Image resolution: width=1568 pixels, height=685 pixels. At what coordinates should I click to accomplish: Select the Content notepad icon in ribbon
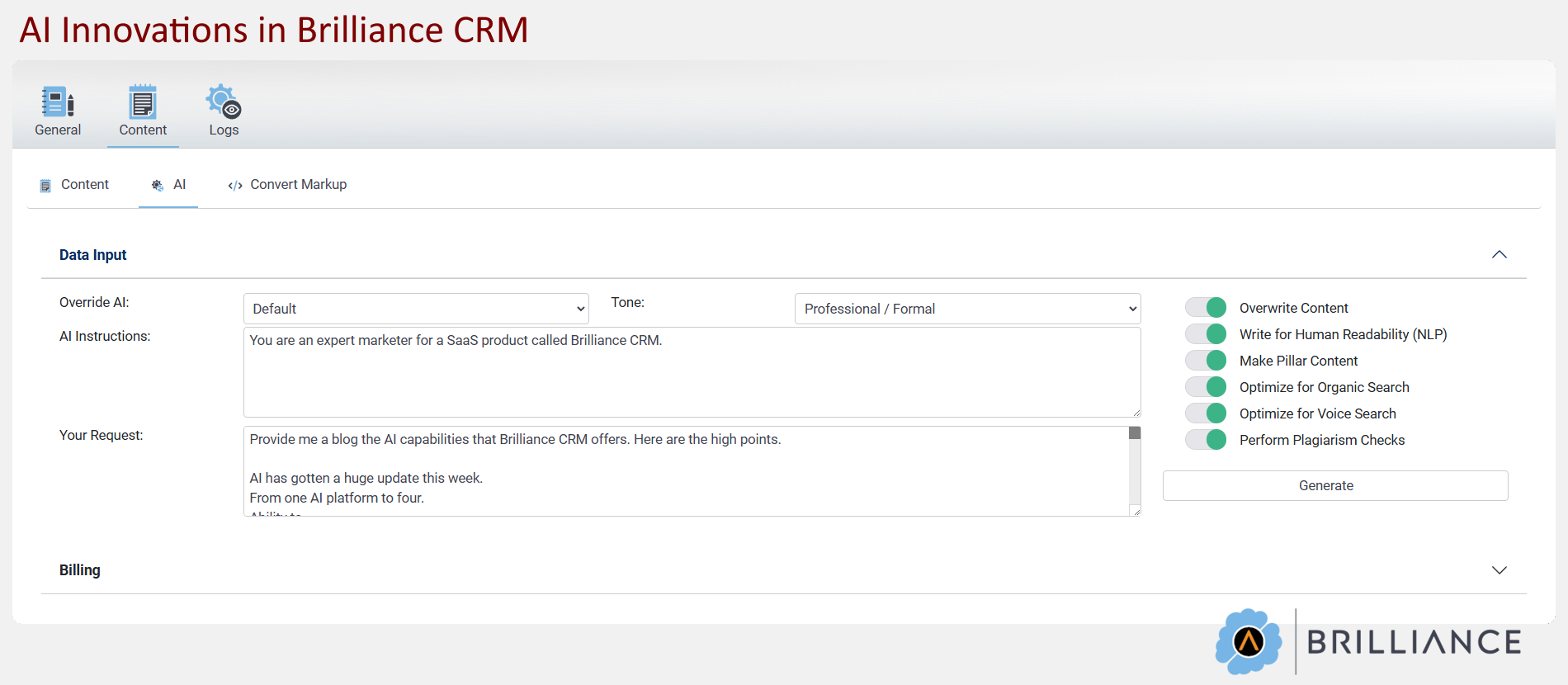143,102
